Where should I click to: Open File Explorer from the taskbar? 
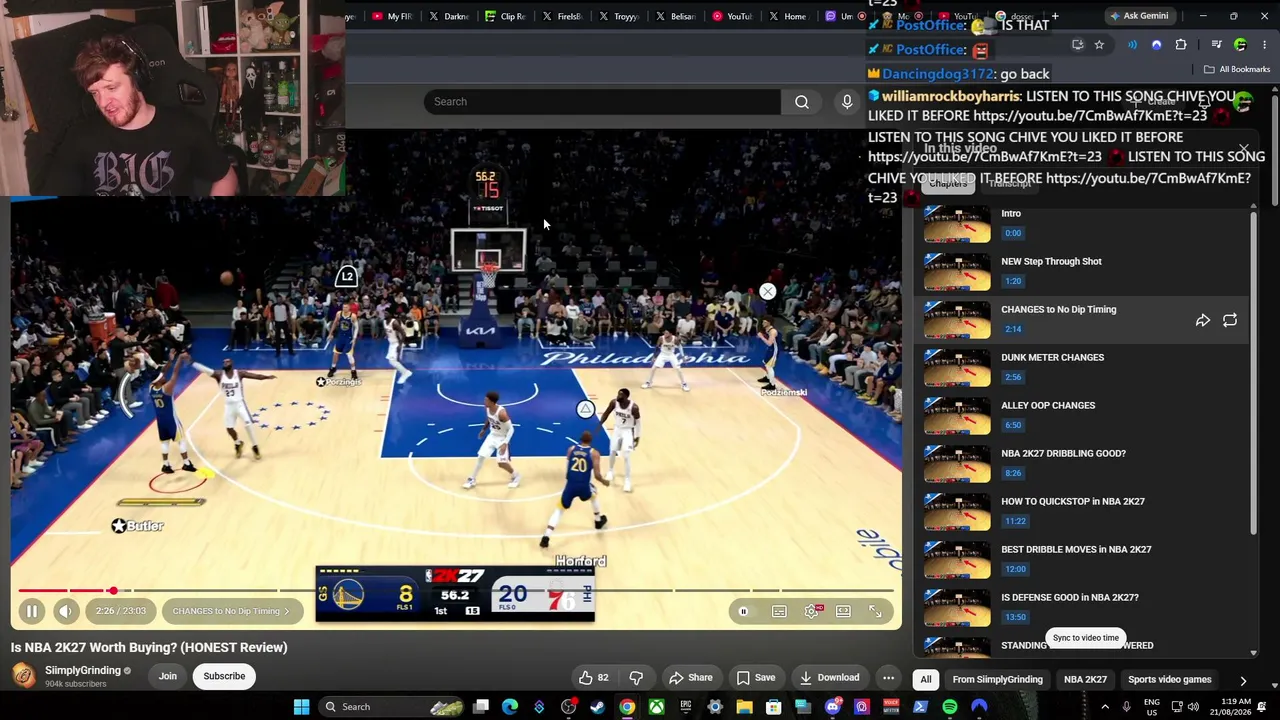[744, 707]
